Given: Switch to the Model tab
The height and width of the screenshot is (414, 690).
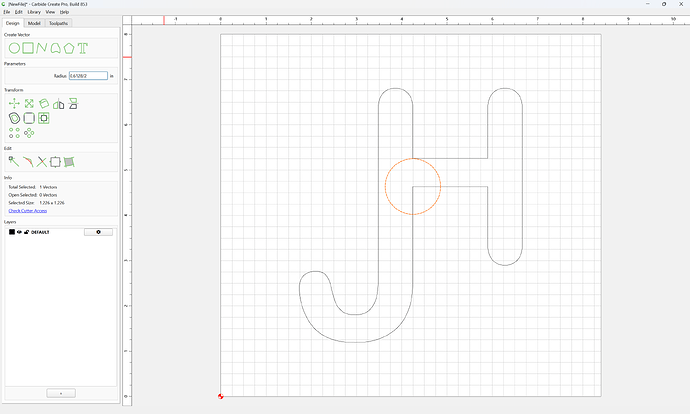Looking at the screenshot, I should pyautogui.click(x=34, y=23).
